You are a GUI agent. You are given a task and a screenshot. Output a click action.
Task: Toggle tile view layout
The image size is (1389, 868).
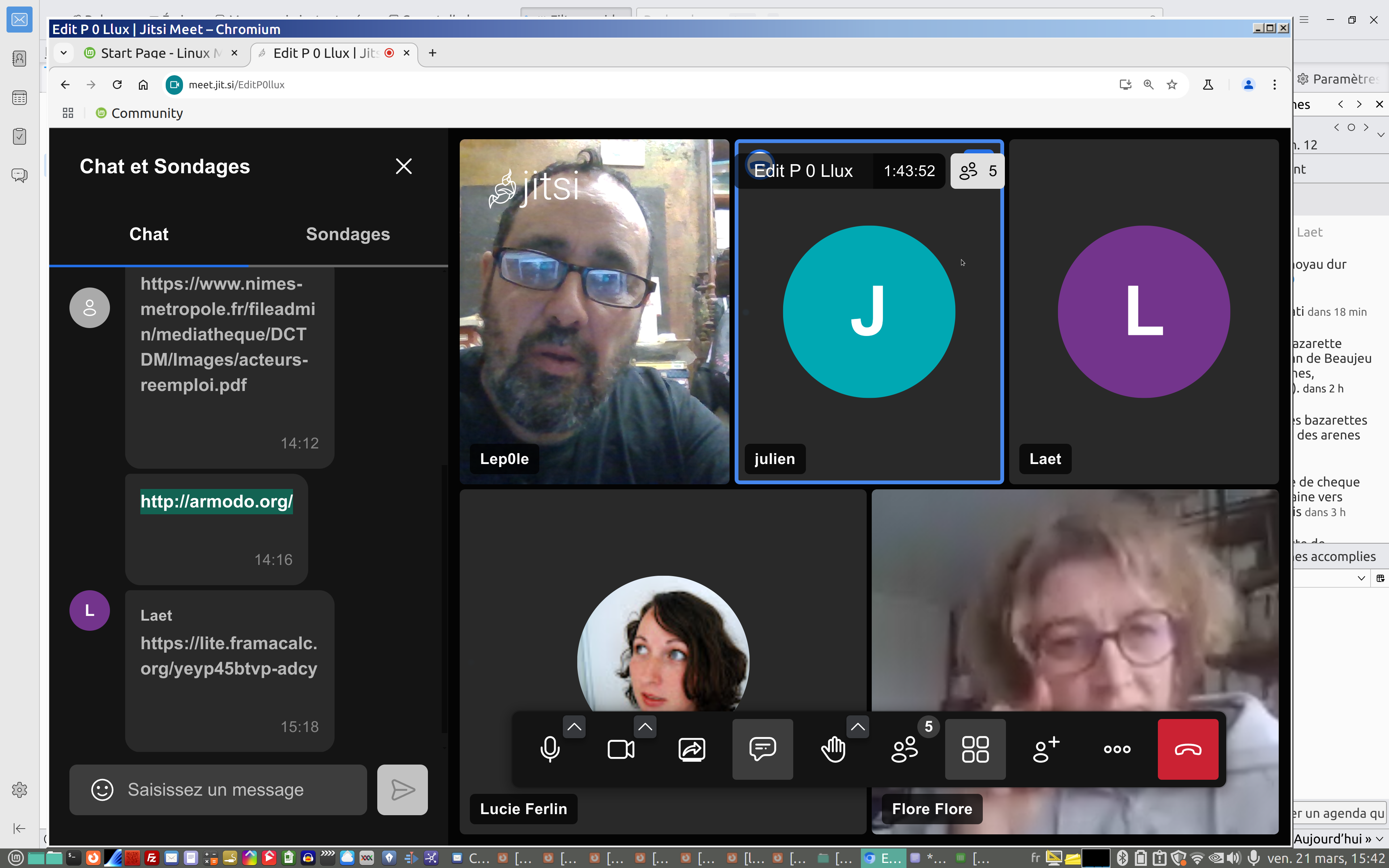(975, 749)
